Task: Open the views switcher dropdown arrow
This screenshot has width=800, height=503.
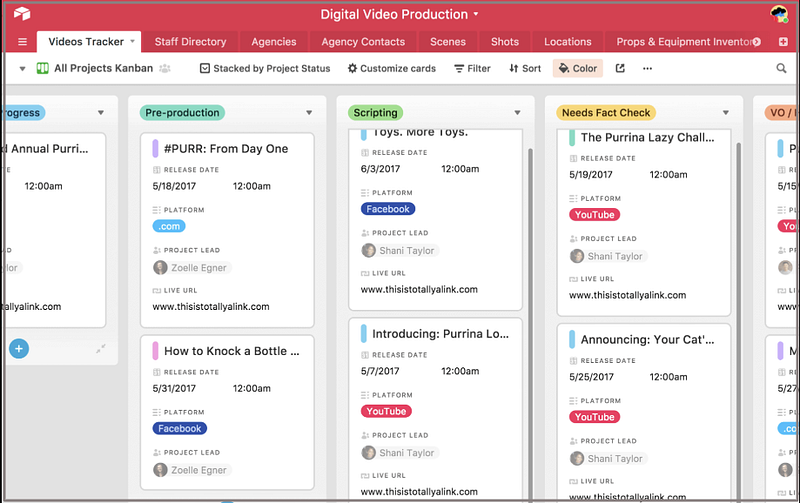Action: (x=22, y=68)
